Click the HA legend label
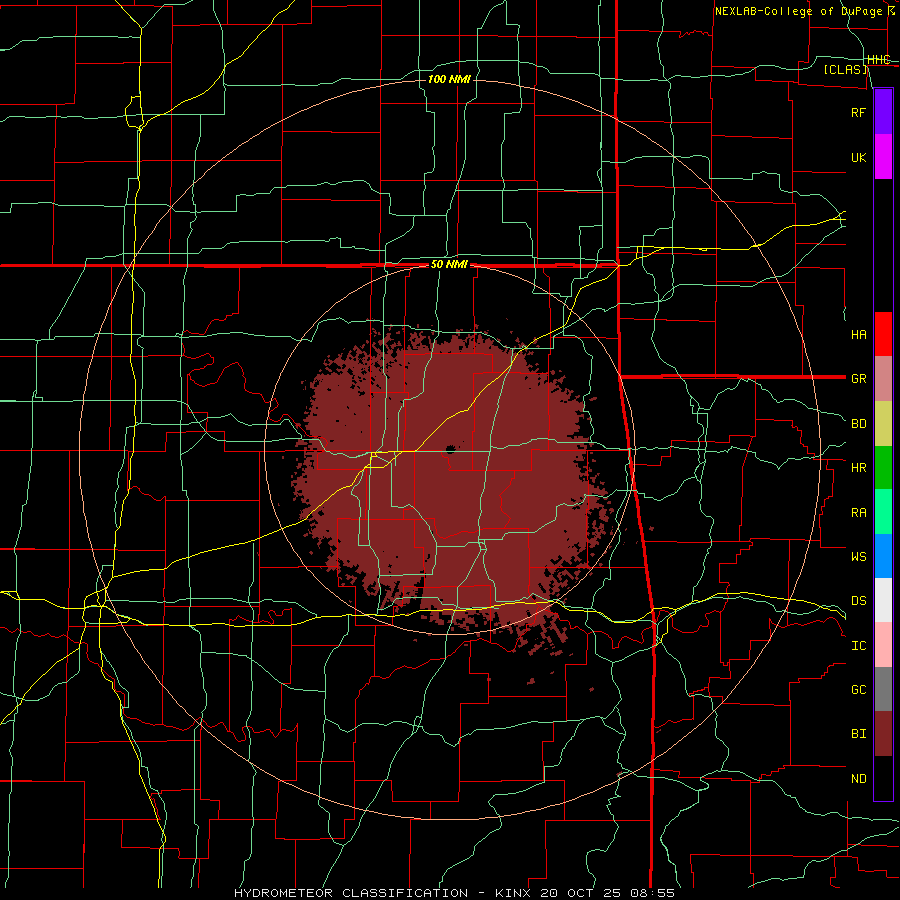Screen dimensions: 900x900 click(x=859, y=335)
